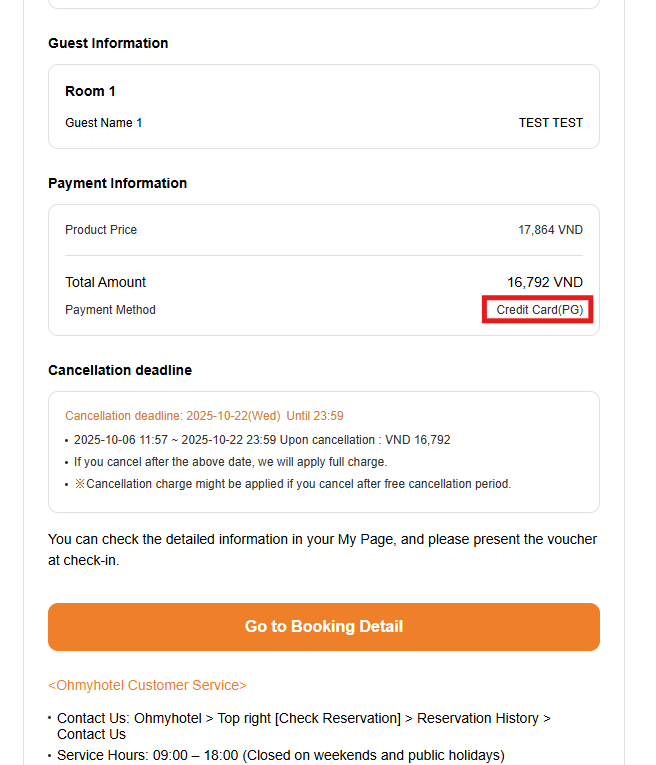Screen dimensions: 656x765
Task: Click the Guest Name 1 label
Action: [104, 123]
